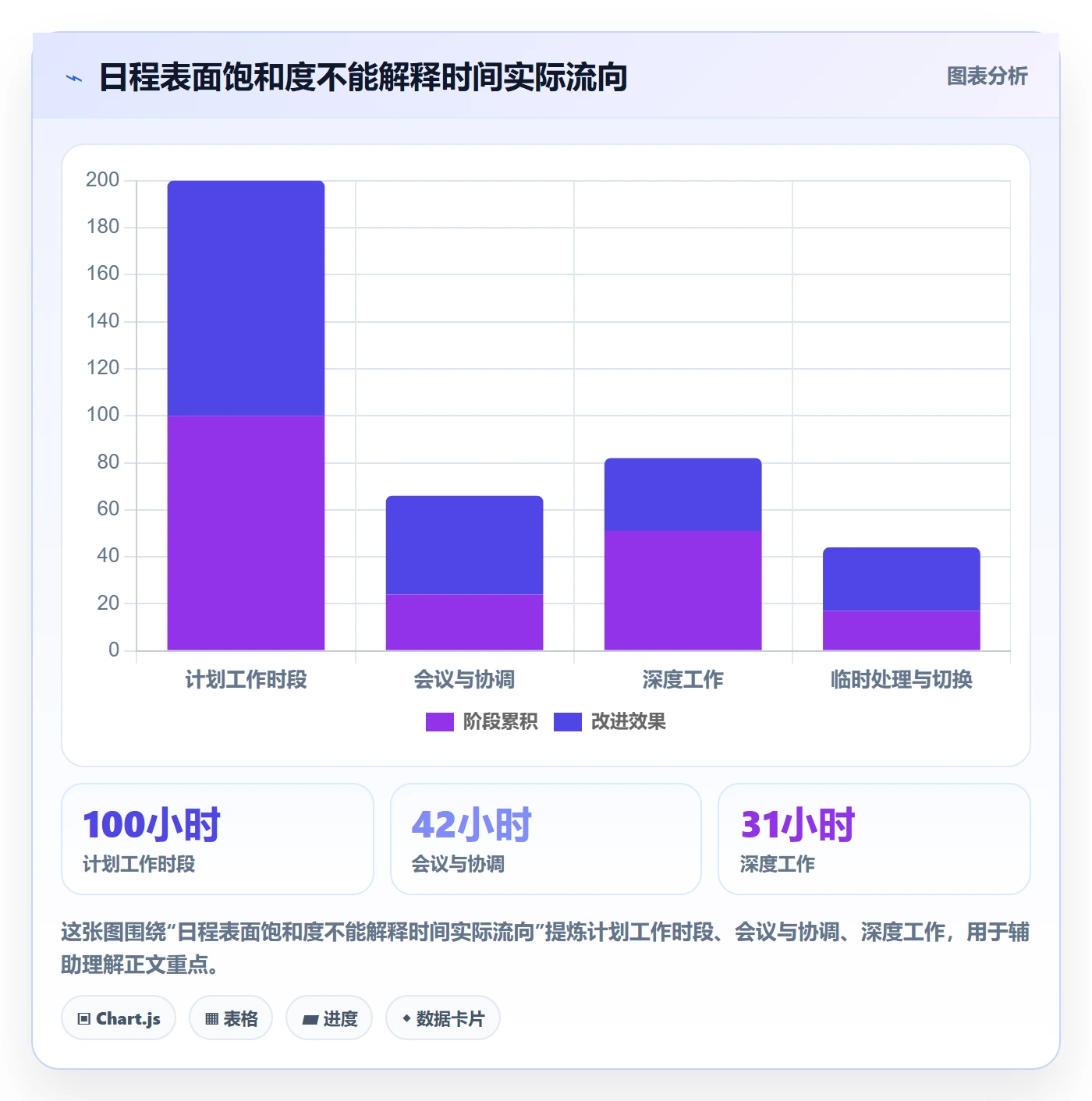Viewport: 1092px width, 1101px height.
Task: Click the 临时处理与切换 purple bar segment
Action: point(901,630)
